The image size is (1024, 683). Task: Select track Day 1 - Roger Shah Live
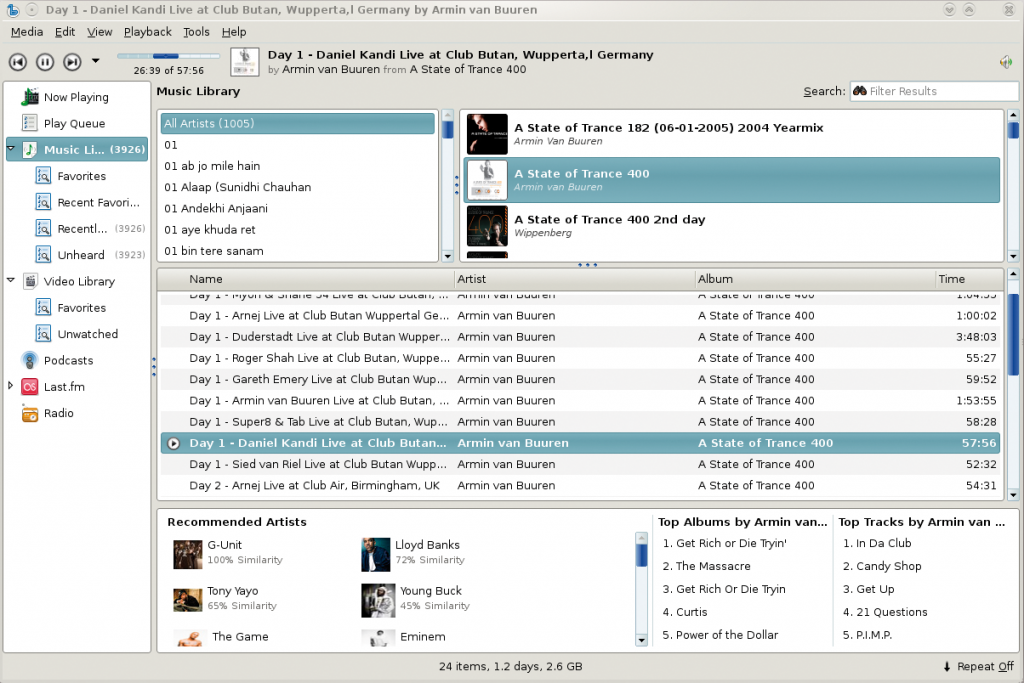[x=581, y=358]
